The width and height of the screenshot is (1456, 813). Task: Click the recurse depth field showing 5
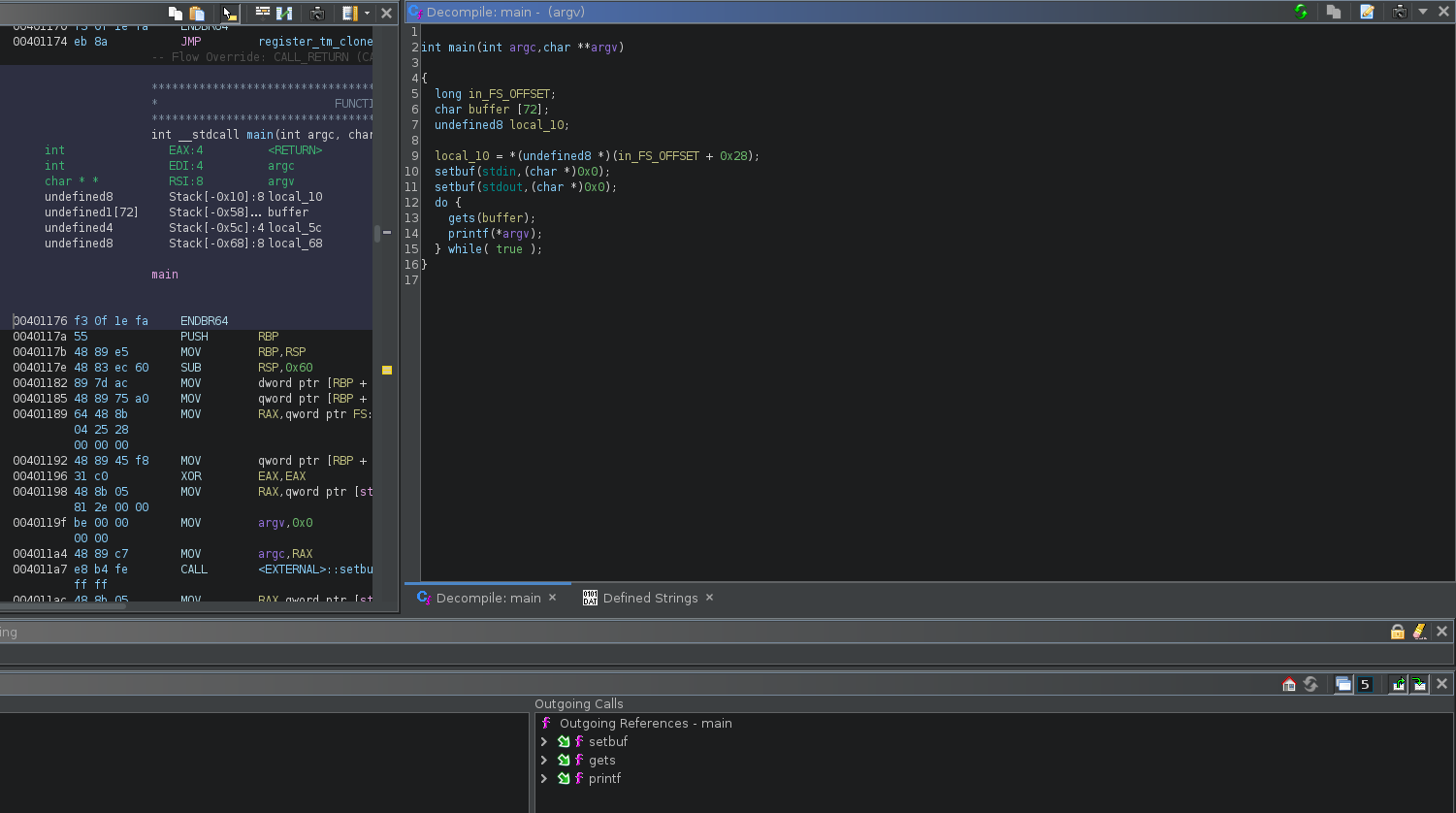[x=1365, y=684]
